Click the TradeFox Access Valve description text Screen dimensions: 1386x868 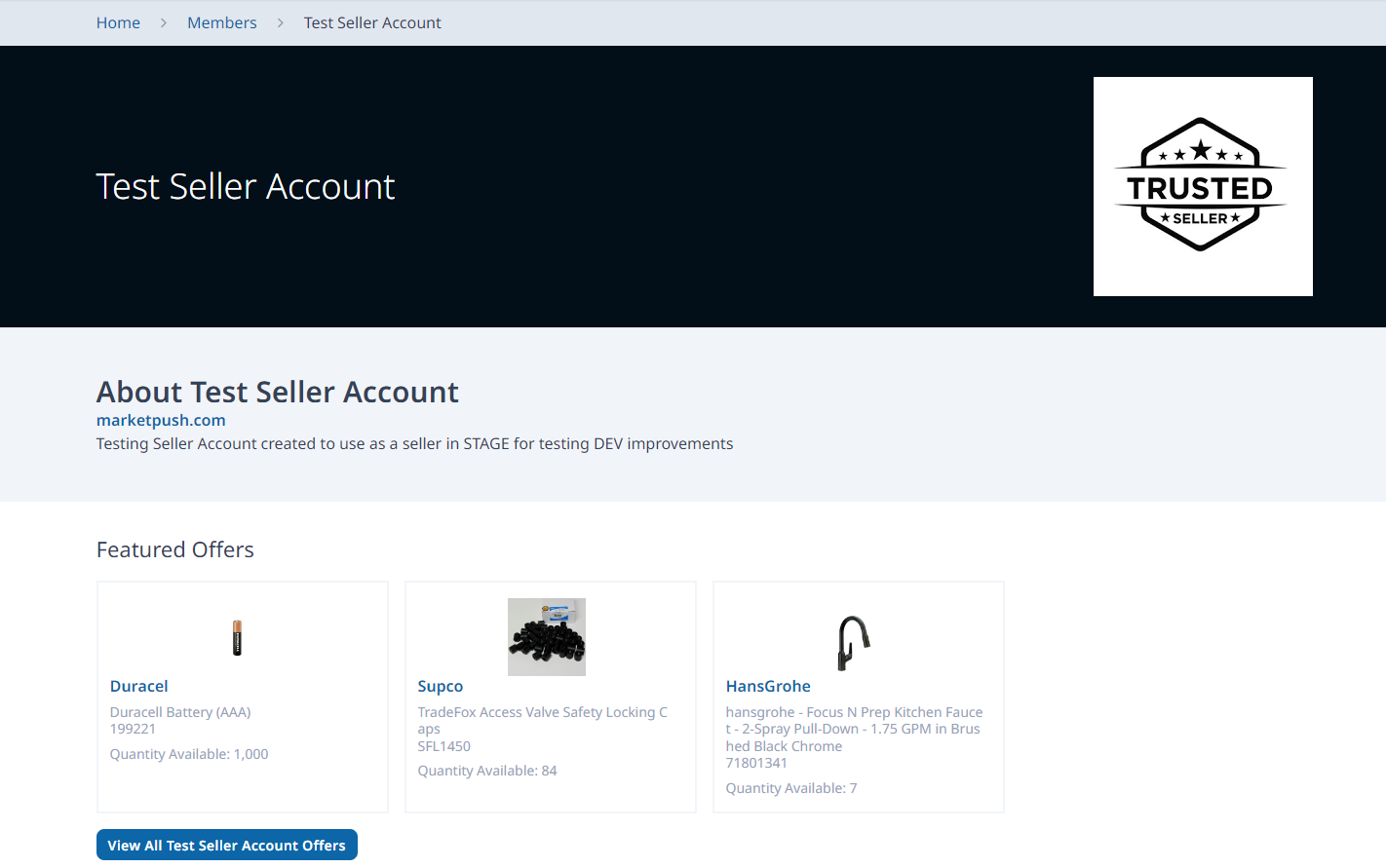tap(542, 720)
